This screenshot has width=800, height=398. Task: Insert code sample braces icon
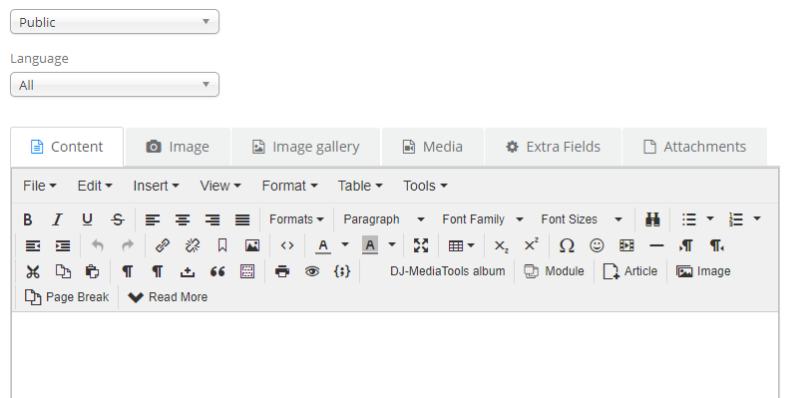click(x=342, y=271)
